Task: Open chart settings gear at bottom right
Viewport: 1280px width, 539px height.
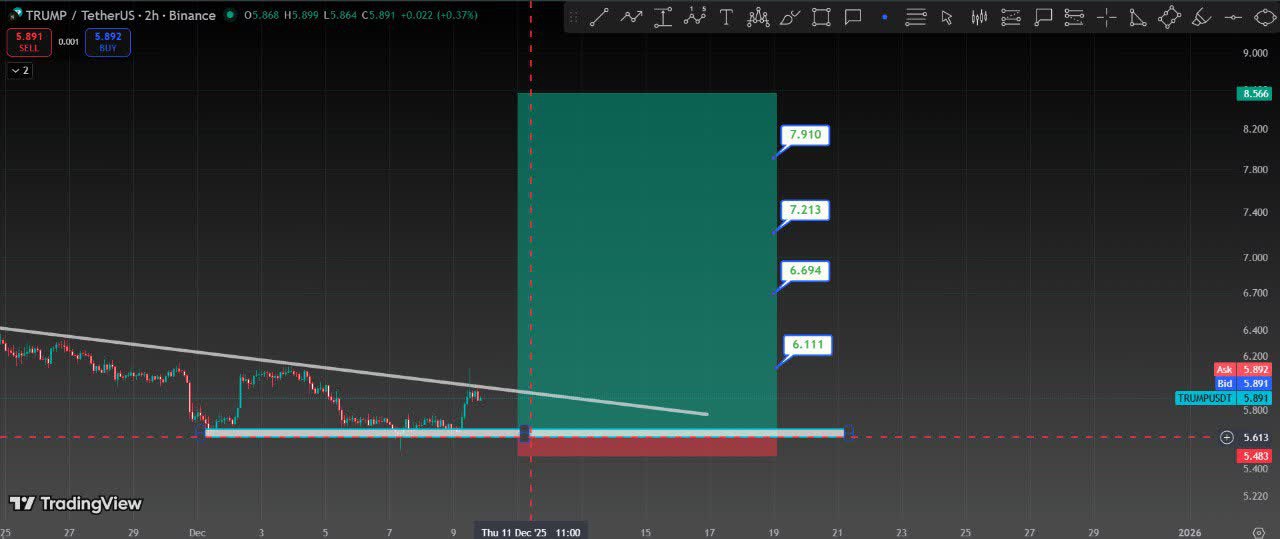Action: (x=1258, y=532)
